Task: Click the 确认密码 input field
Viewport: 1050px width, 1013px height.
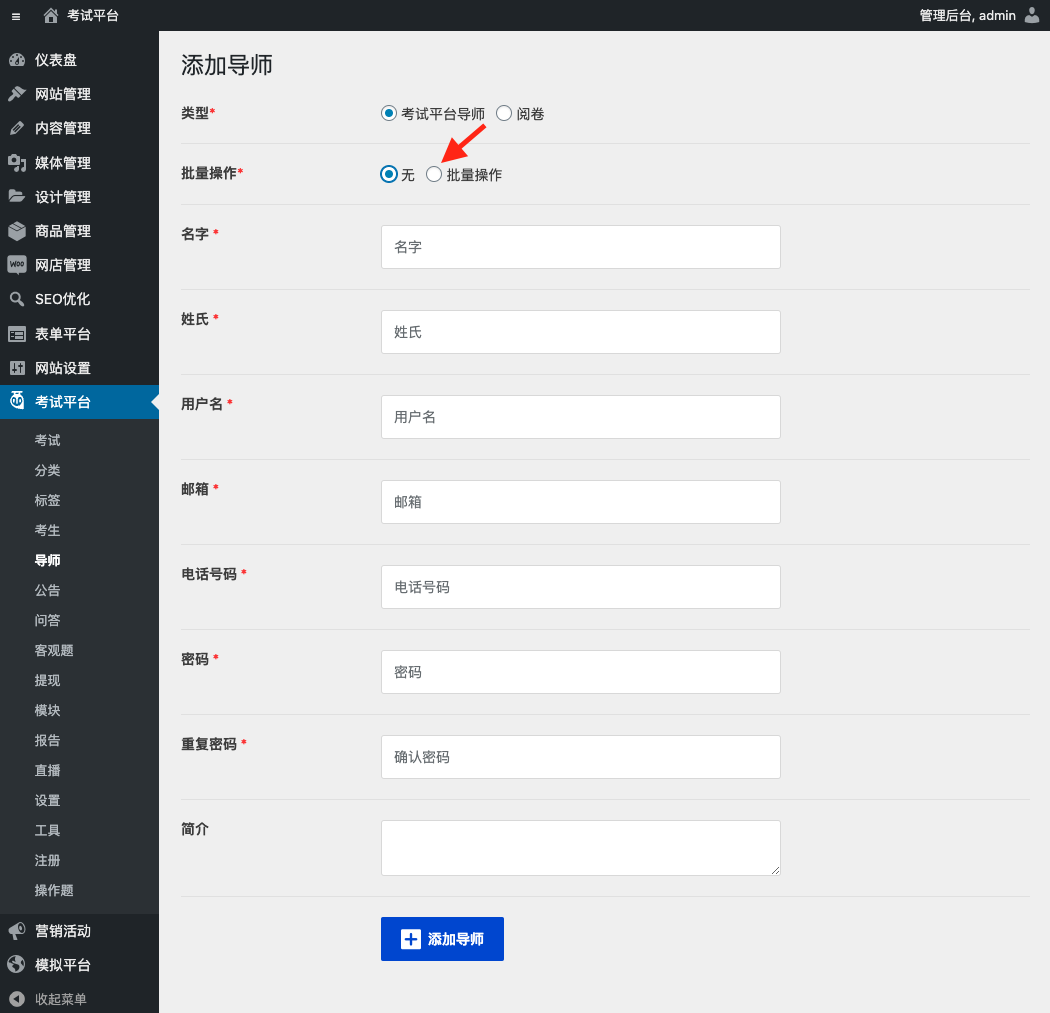Action: pos(581,757)
